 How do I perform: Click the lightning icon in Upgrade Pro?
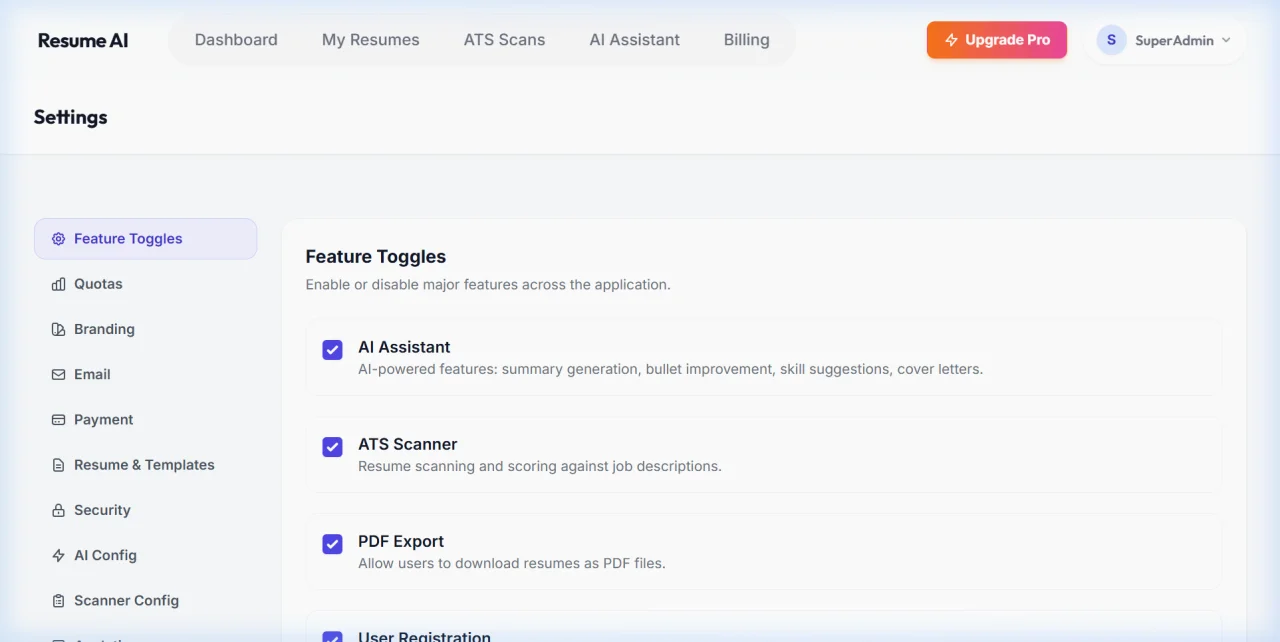(x=951, y=40)
